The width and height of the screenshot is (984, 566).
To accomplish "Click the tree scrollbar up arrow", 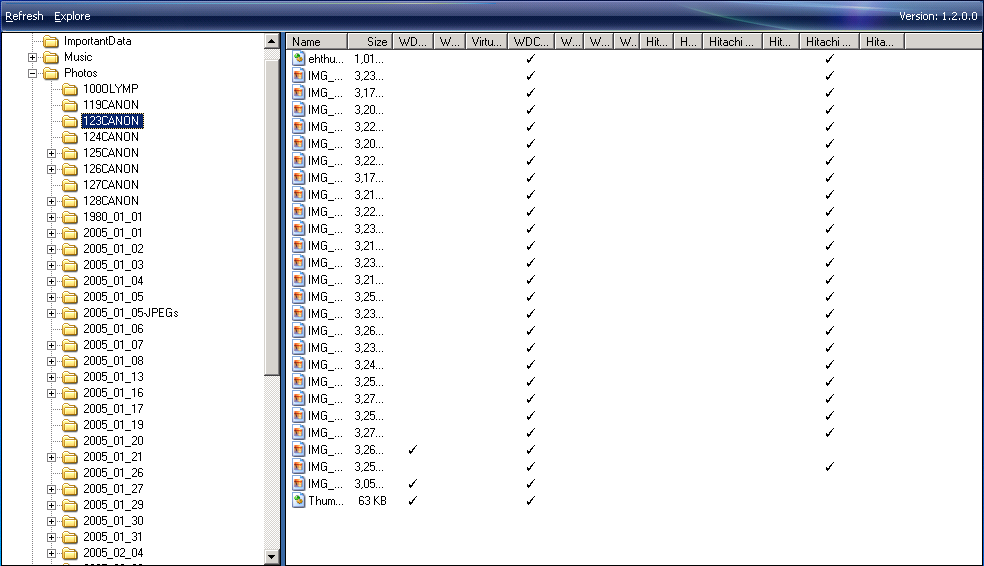I will pyautogui.click(x=272, y=42).
